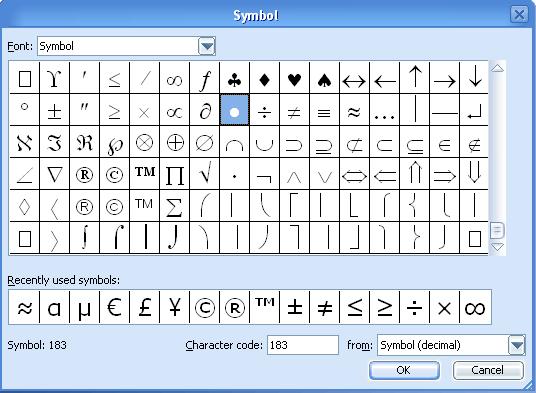This screenshot has height=393, width=536.
Task: Click the scrollbar up arrow
Action: click(497, 68)
